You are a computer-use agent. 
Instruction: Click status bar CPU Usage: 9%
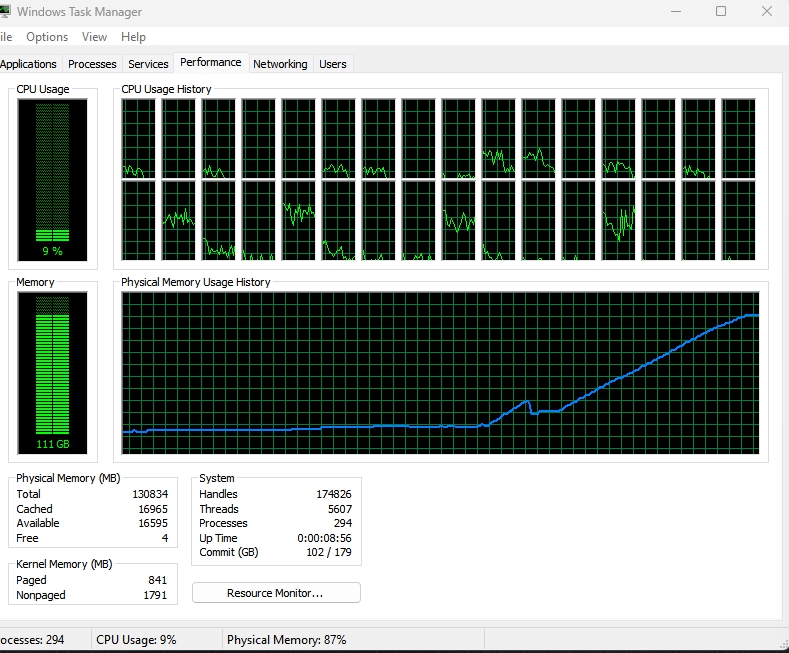point(136,640)
